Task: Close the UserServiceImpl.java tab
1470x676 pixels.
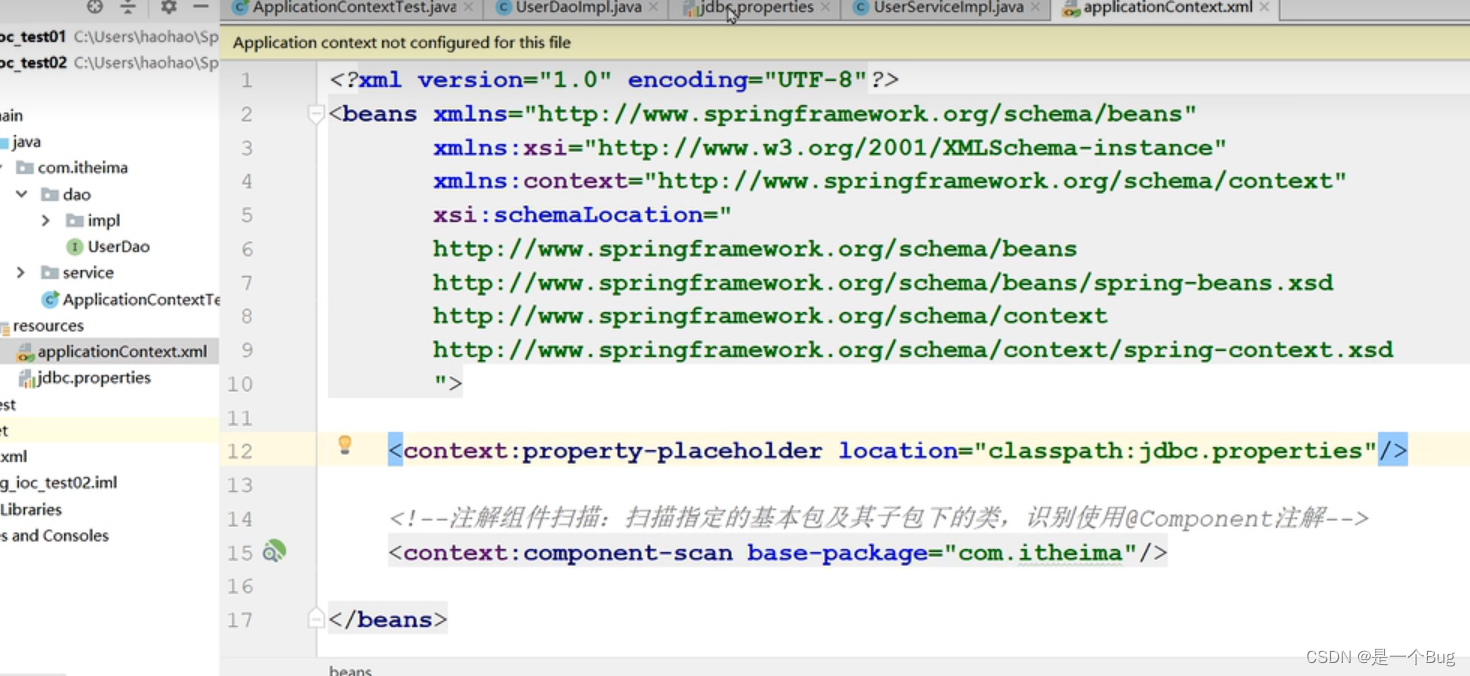Action: [1035, 7]
